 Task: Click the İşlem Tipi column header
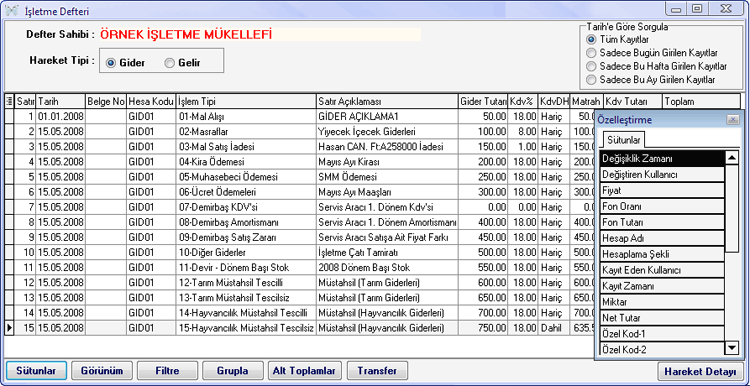click(x=246, y=101)
